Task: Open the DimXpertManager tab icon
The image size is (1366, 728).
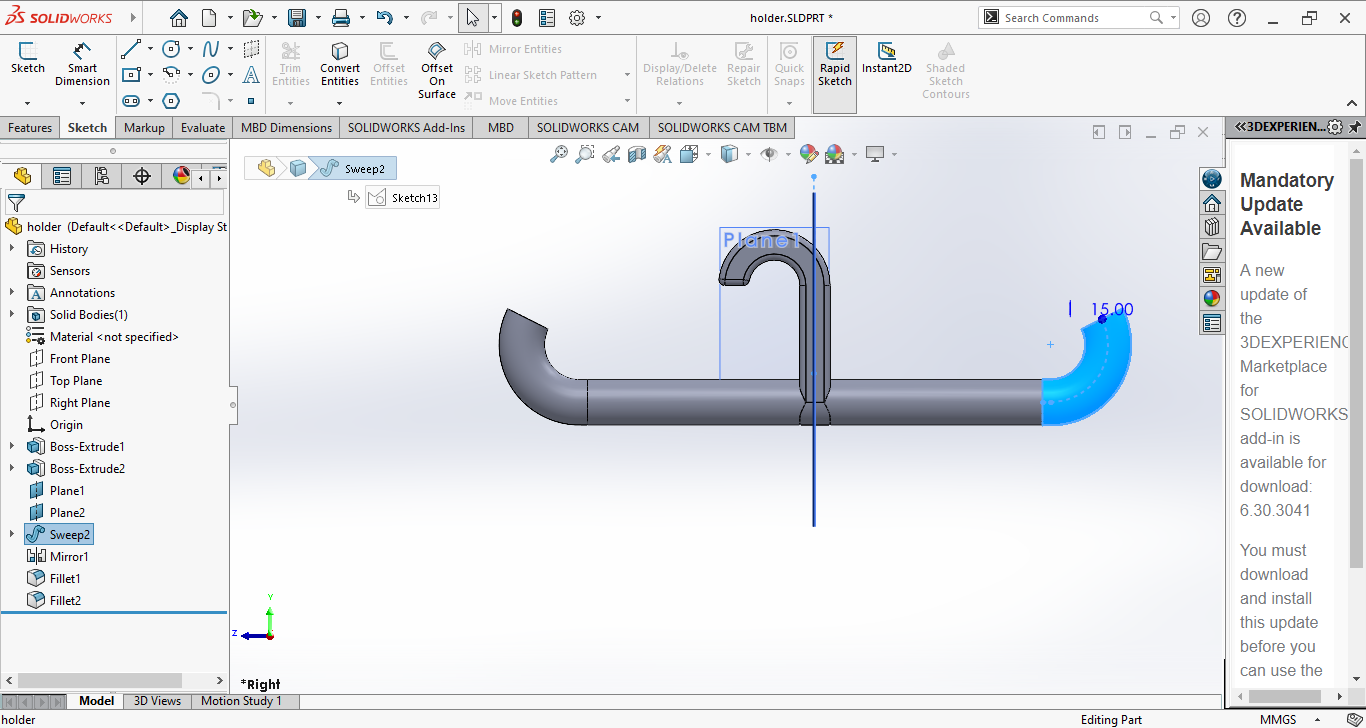Action: tap(142, 177)
